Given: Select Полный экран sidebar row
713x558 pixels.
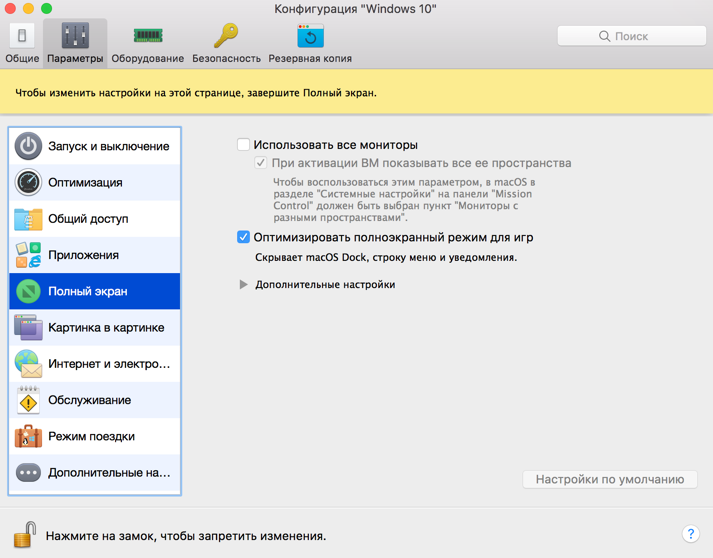Looking at the screenshot, I should pyautogui.click(x=95, y=291).
